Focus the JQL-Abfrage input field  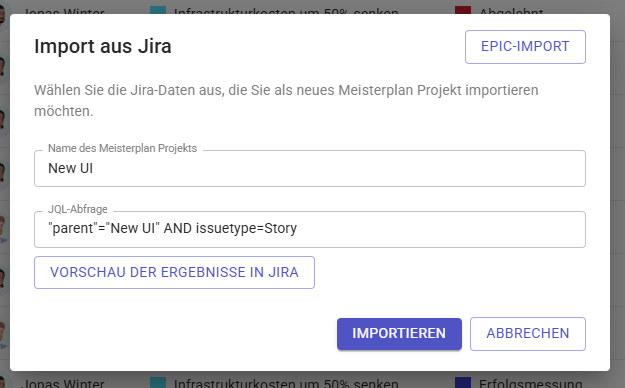pos(310,229)
